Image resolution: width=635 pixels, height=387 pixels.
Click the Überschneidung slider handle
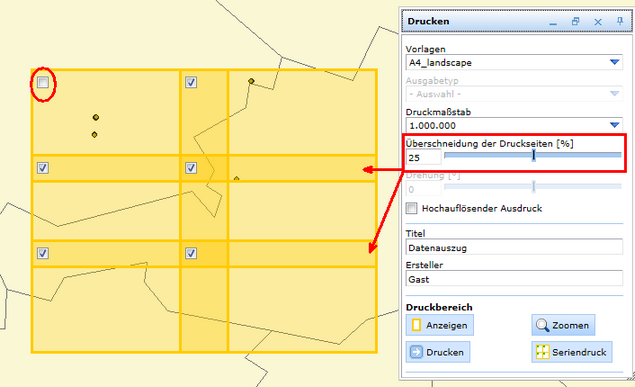click(x=534, y=155)
